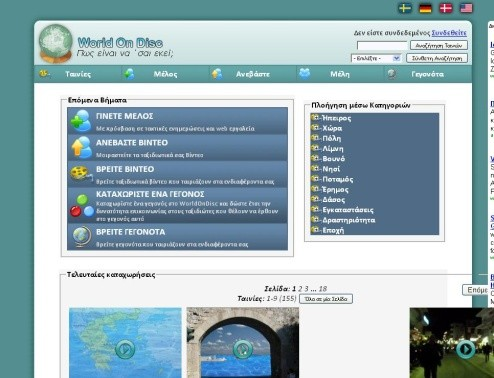Click the people icon beside Μέλη

click(x=304, y=73)
